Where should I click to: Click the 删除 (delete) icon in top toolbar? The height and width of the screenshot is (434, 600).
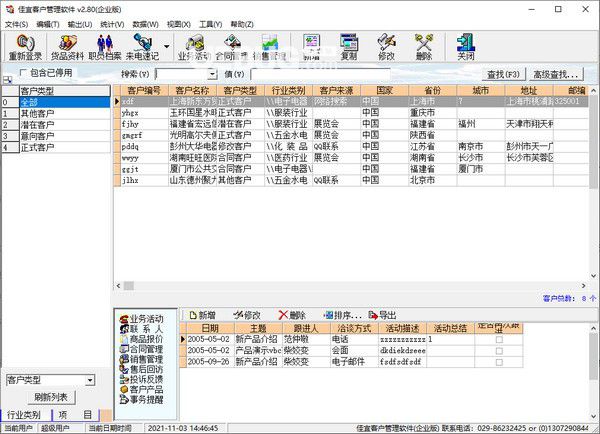[x=424, y=47]
